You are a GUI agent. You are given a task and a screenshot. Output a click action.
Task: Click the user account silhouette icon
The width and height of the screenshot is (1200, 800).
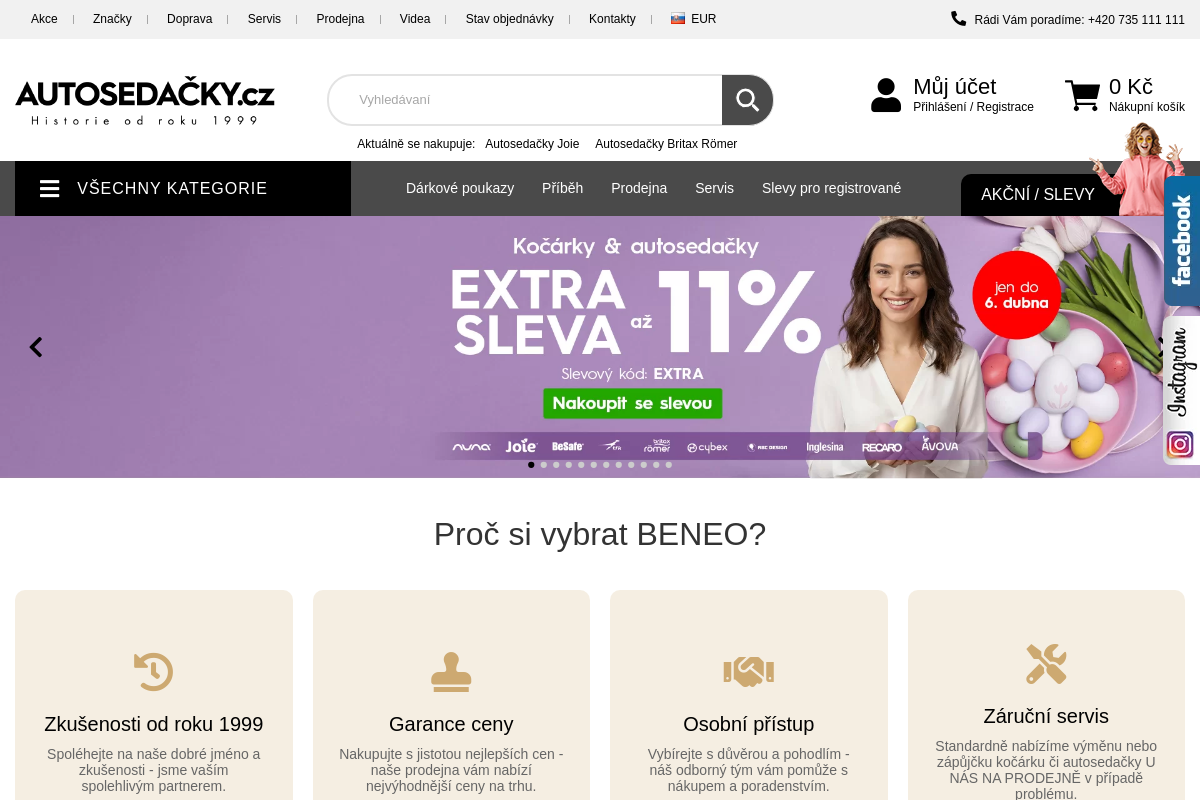(886, 95)
